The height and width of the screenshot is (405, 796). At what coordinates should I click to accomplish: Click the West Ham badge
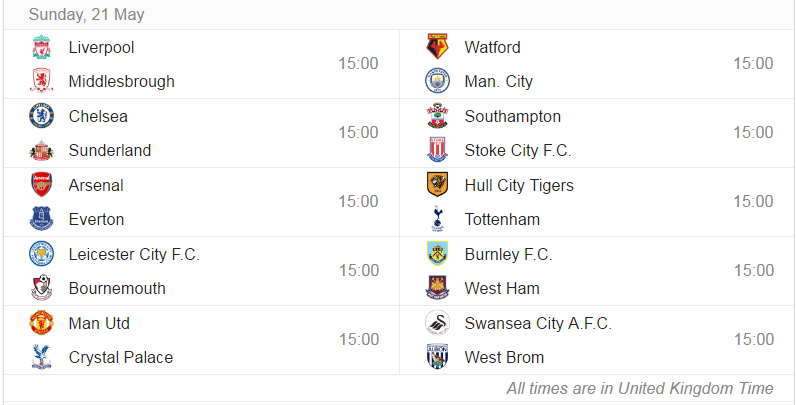coord(437,288)
